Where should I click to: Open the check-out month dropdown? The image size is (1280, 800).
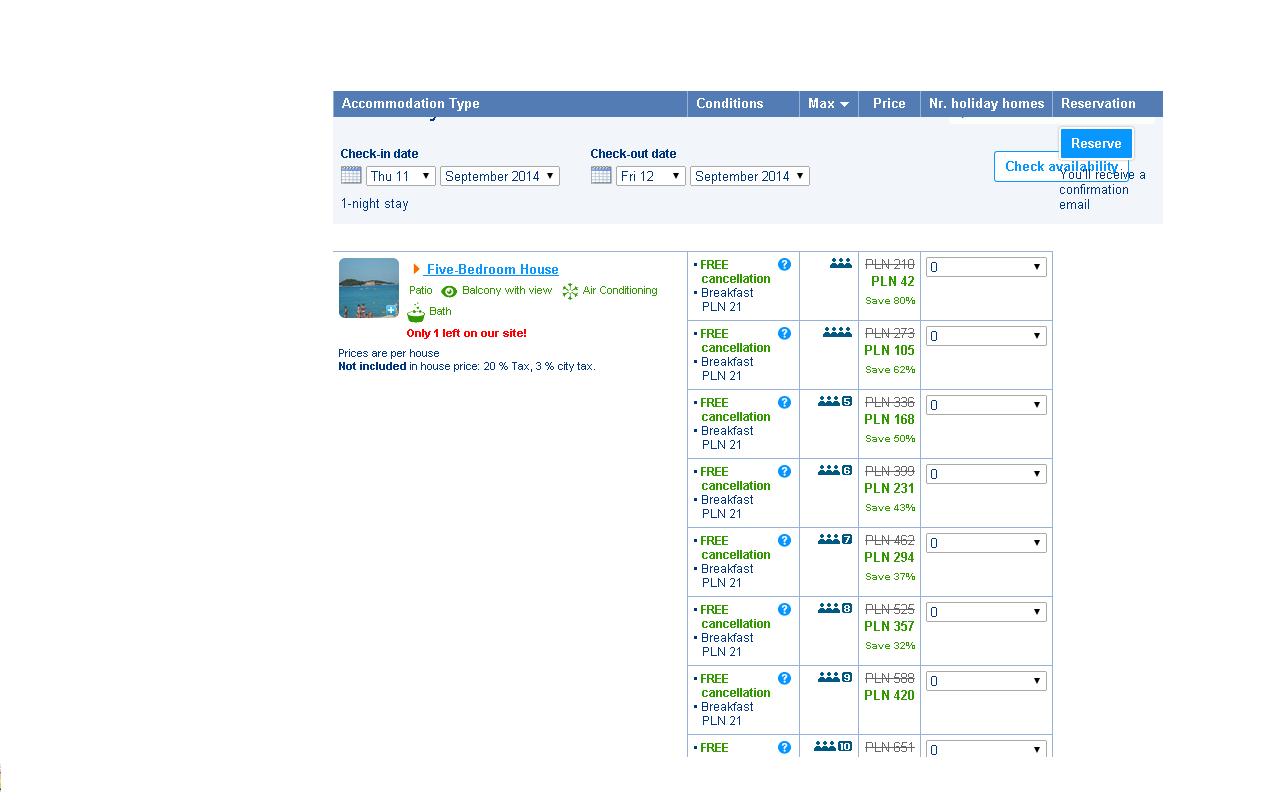(750, 176)
